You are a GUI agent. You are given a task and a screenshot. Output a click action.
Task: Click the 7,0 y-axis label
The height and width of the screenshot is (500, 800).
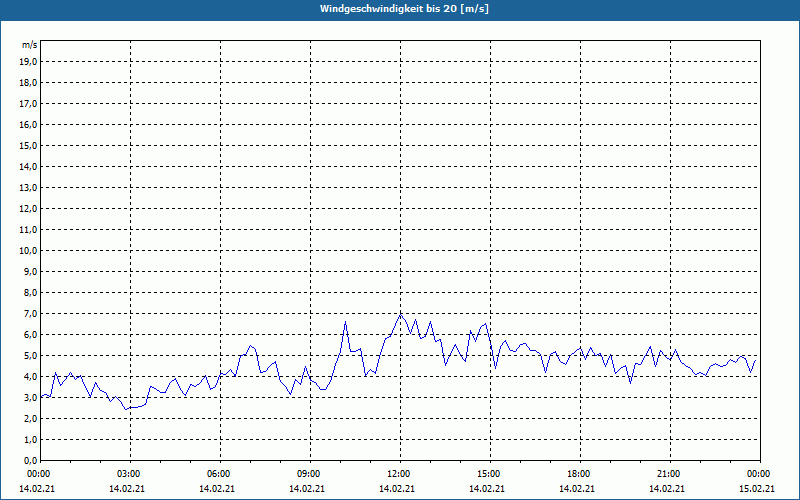click(31, 314)
